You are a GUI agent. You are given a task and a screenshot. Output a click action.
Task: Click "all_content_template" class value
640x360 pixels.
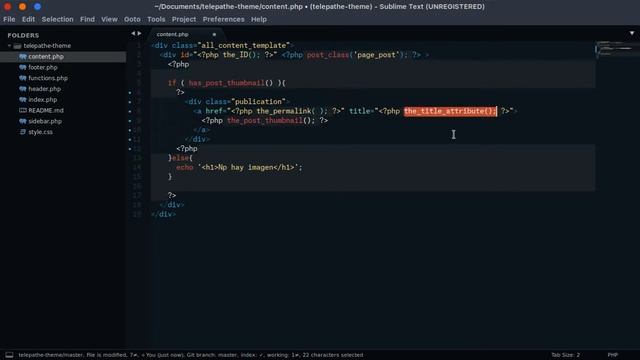pos(244,45)
